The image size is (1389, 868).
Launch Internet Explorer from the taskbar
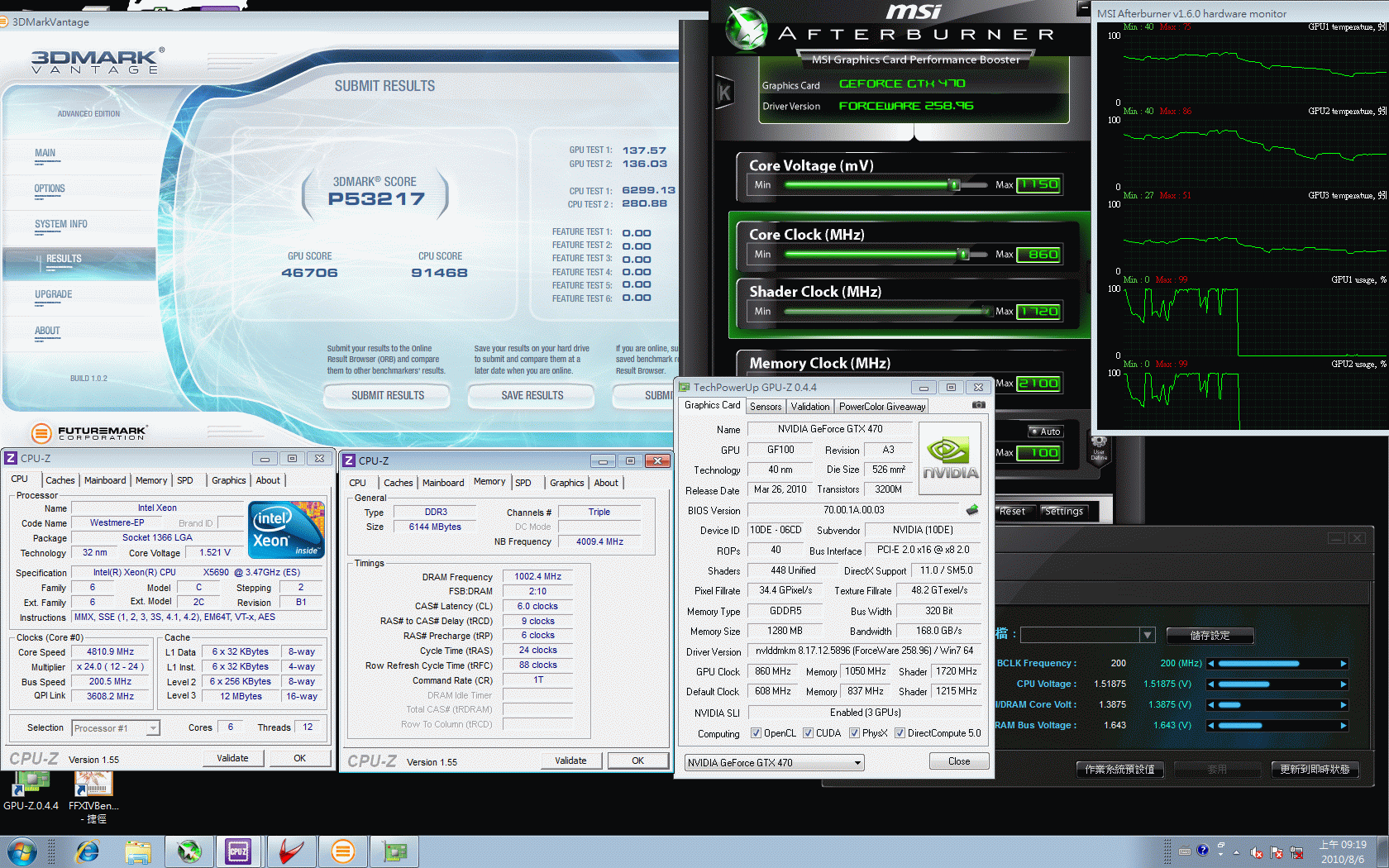pos(87,851)
